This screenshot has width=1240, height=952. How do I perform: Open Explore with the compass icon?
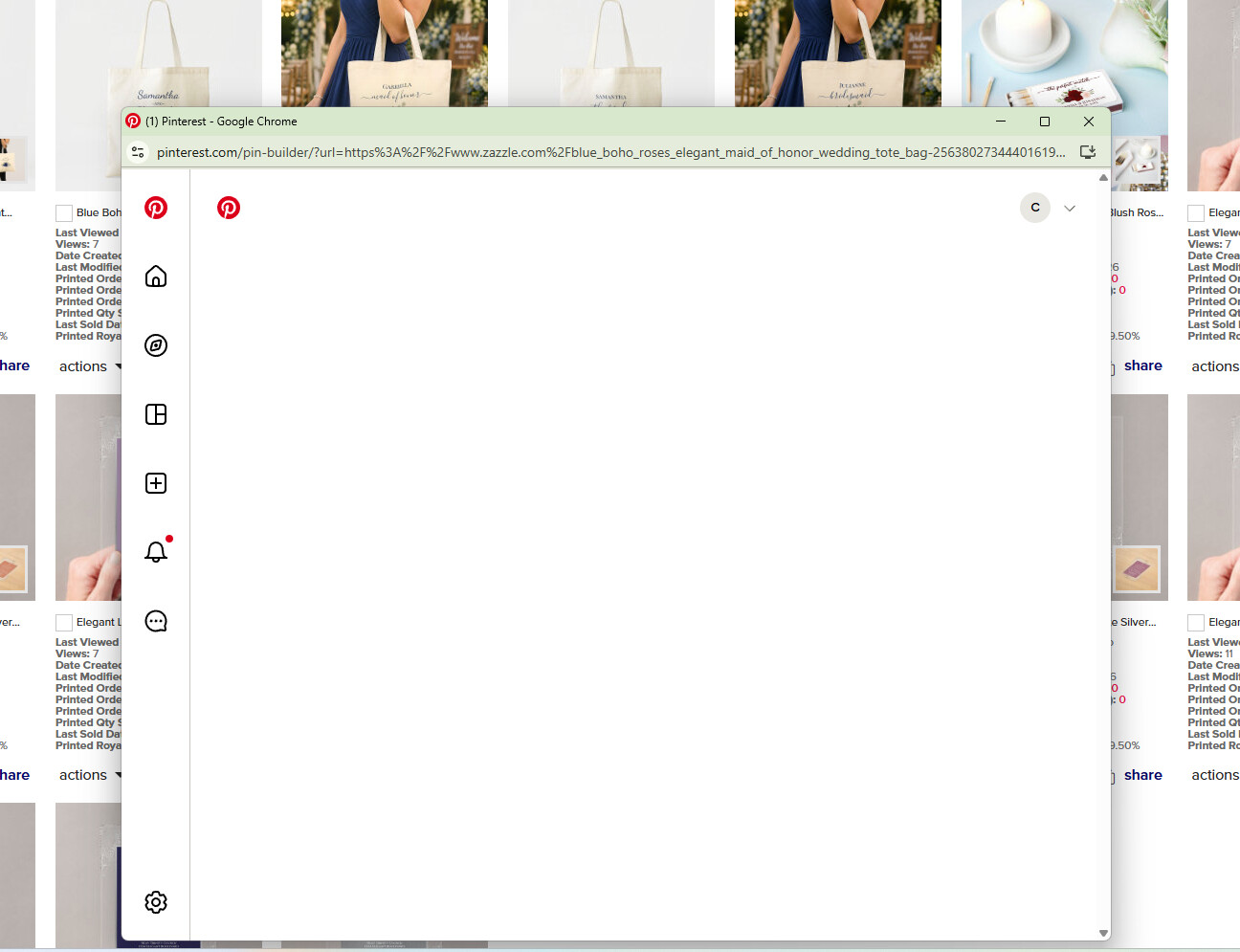click(x=156, y=345)
